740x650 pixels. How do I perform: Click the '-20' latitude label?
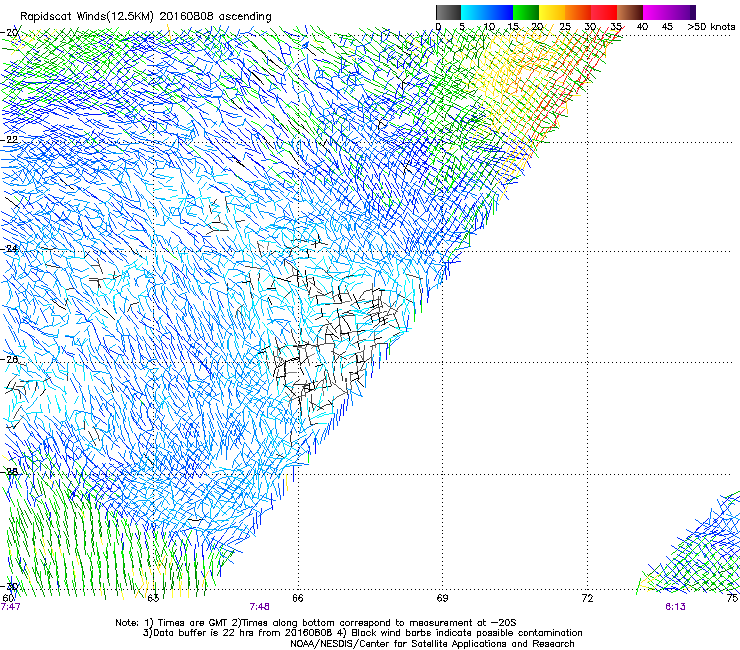click(9, 33)
